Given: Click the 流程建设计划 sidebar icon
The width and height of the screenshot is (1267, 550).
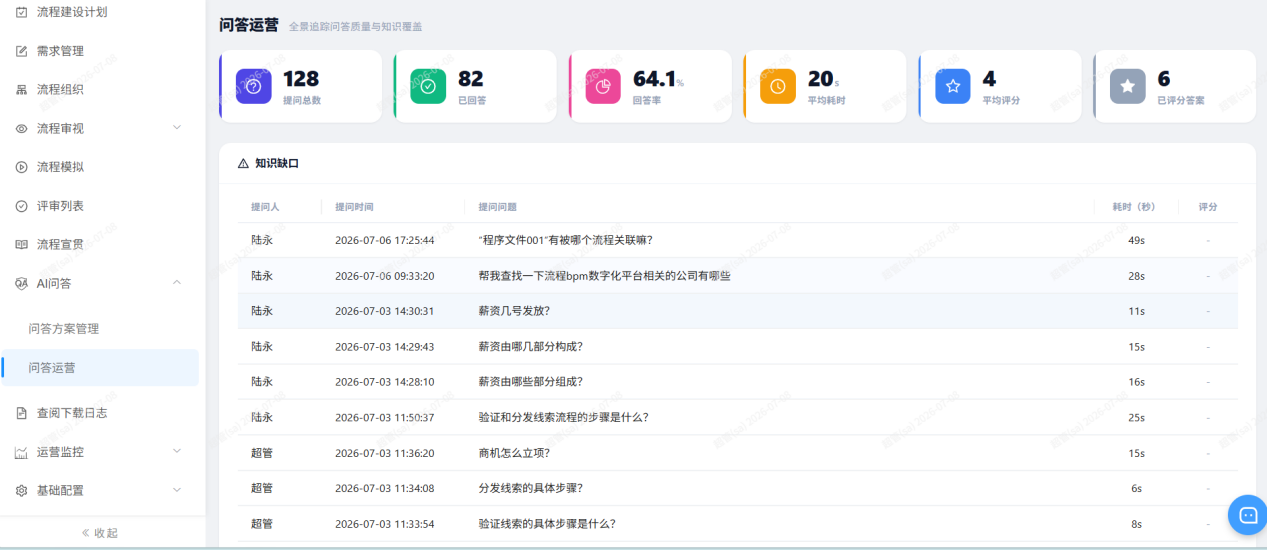Looking at the screenshot, I should pyautogui.click(x=22, y=12).
